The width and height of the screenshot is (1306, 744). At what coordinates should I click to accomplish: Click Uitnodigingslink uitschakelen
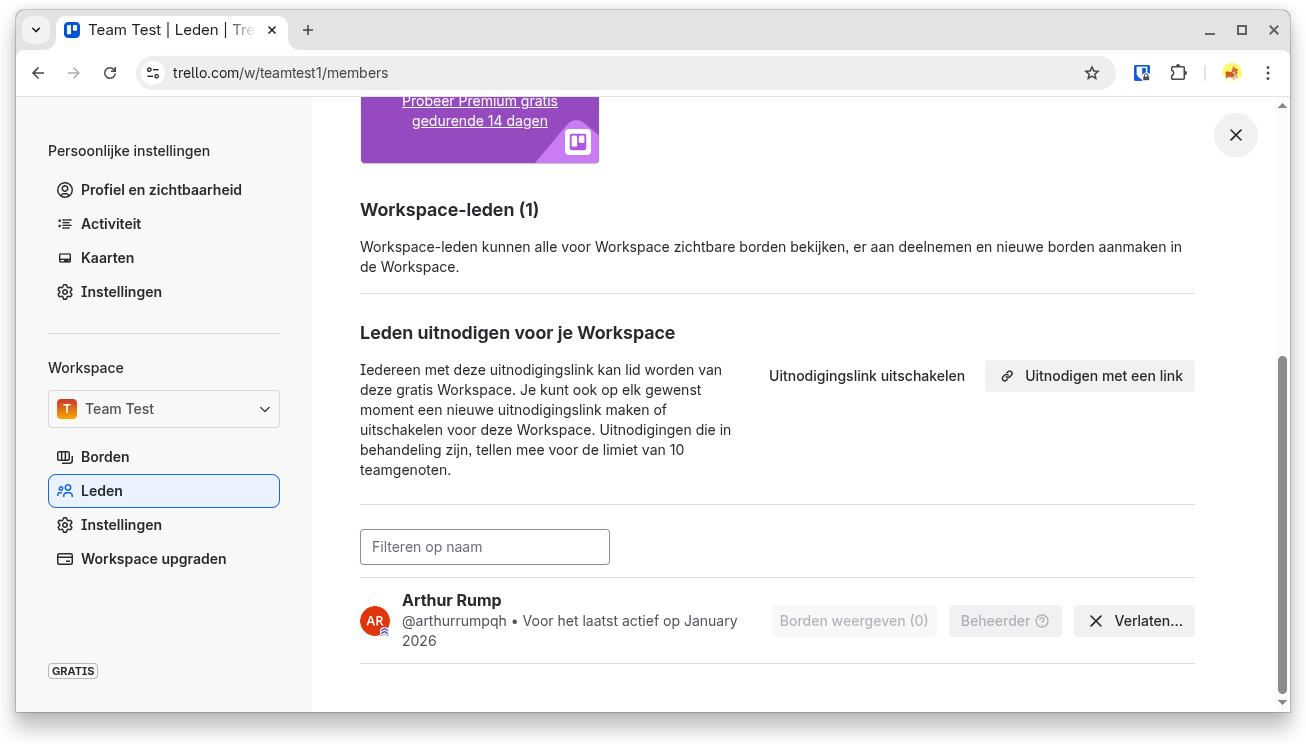(x=866, y=376)
